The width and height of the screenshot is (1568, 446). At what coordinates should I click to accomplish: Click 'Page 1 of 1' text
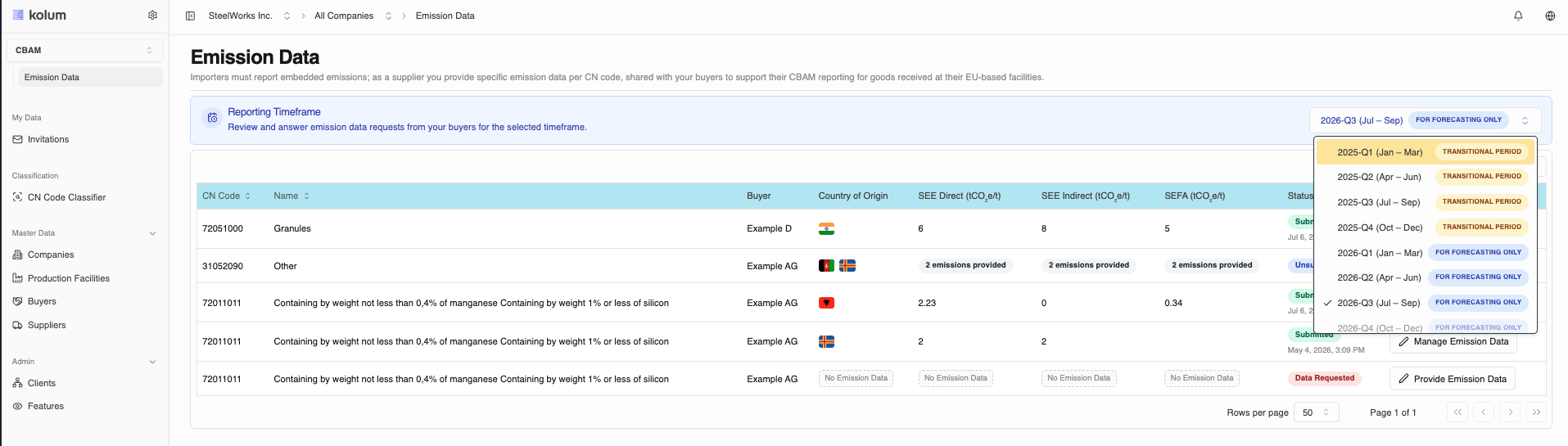(1393, 412)
